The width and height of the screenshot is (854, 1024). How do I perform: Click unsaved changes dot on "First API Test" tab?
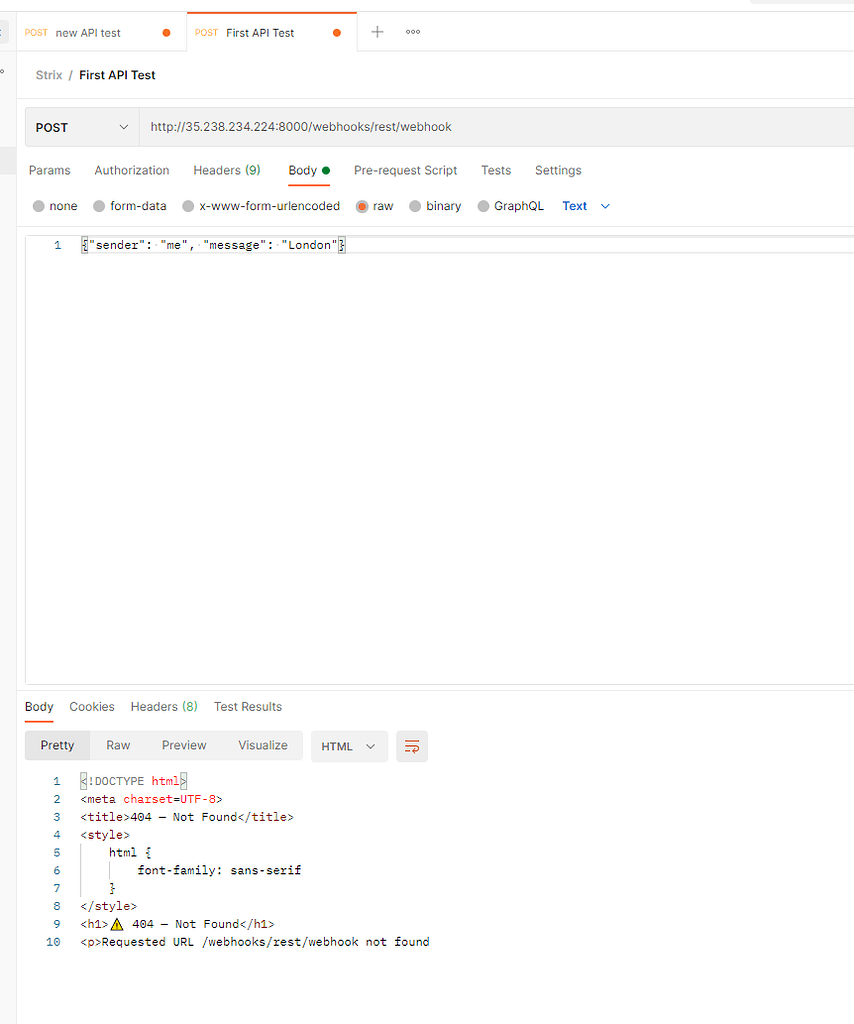click(336, 32)
